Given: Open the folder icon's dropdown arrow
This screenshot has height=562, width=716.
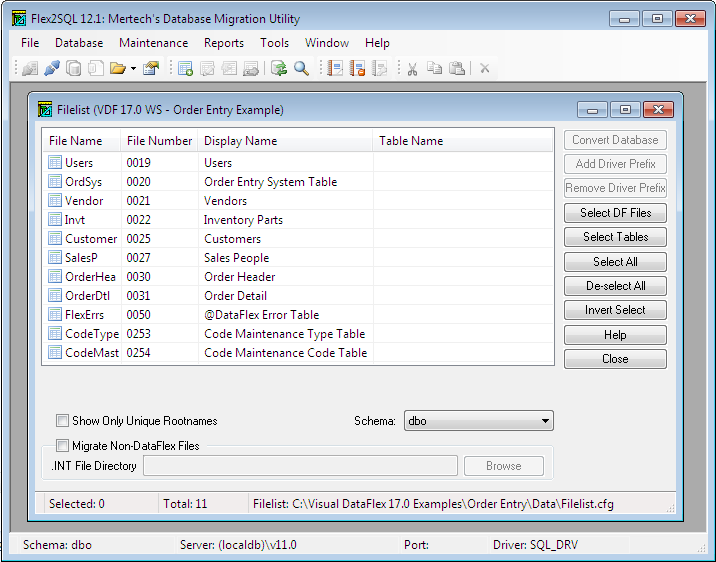Looking at the screenshot, I should tap(133, 69).
